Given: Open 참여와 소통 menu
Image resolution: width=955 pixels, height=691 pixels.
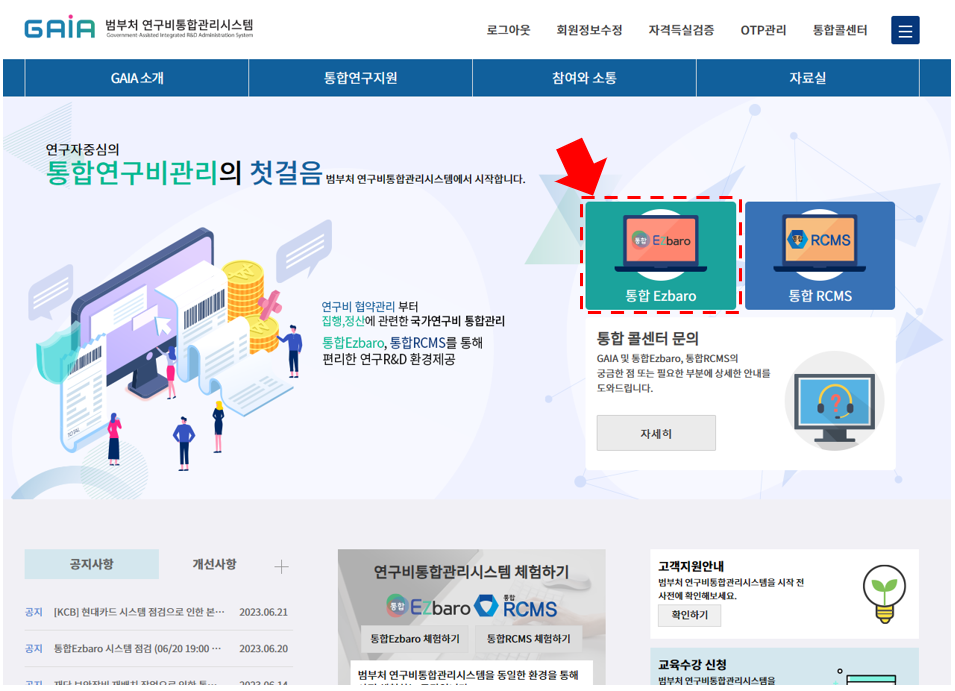Looking at the screenshot, I should [584, 78].
